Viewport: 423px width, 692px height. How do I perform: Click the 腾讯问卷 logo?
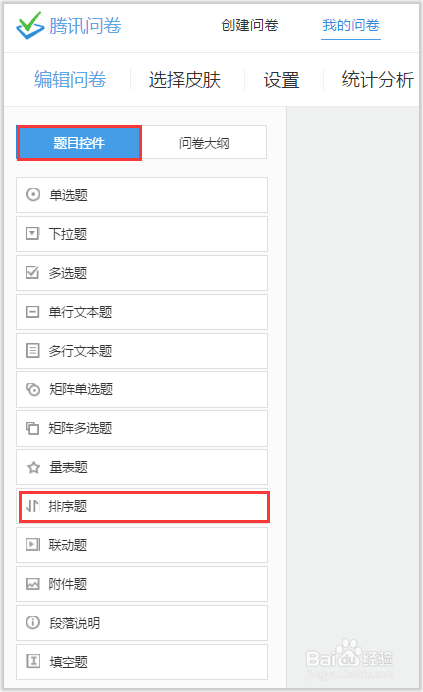click(x=68, y=25)
